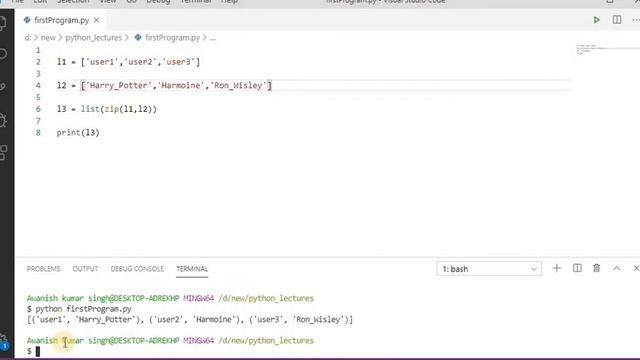Open the Debug menu
The height and width of the screenshot is (360, 640).
click(158, 2)
